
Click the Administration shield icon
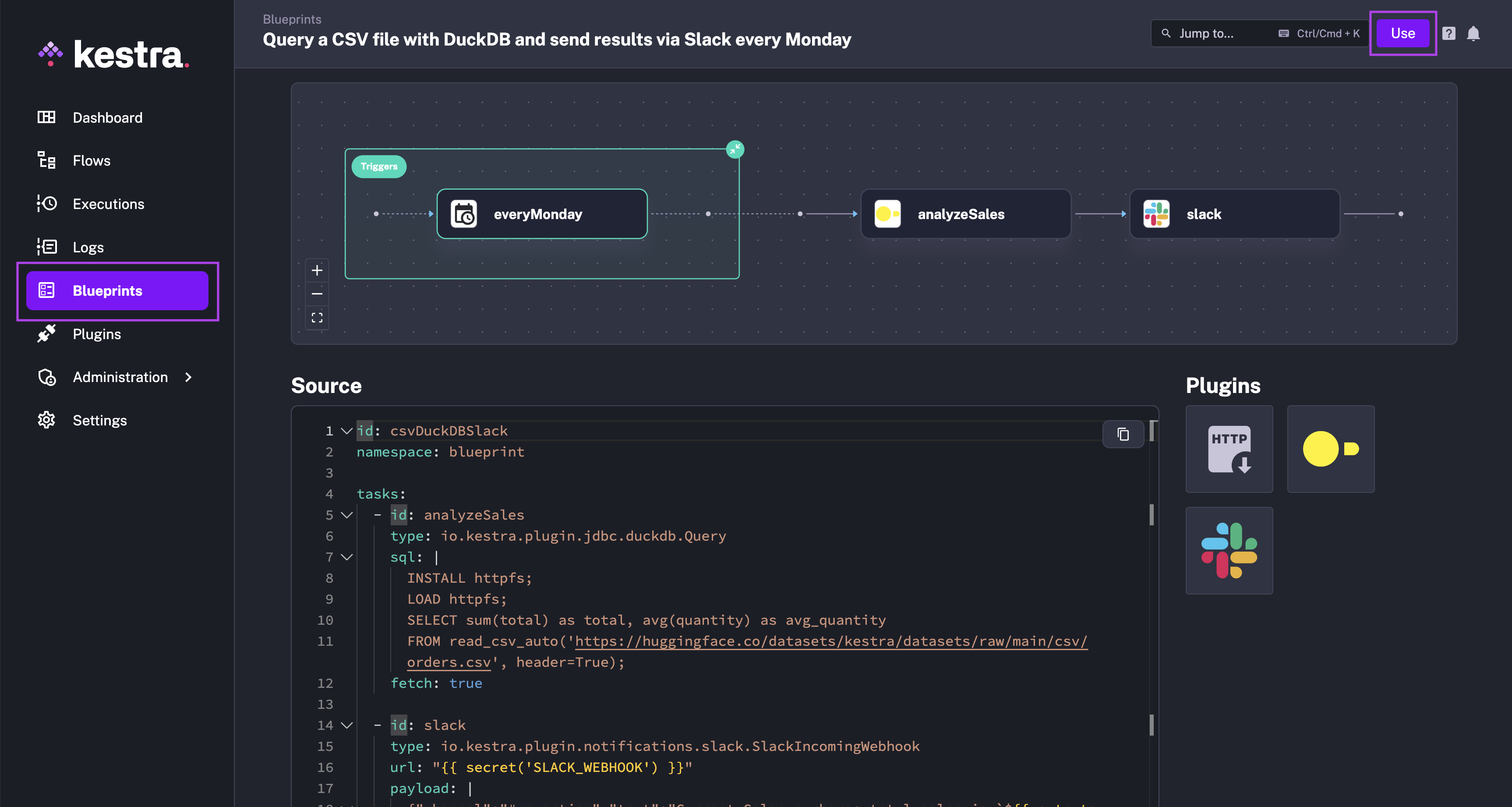(47, 377)
